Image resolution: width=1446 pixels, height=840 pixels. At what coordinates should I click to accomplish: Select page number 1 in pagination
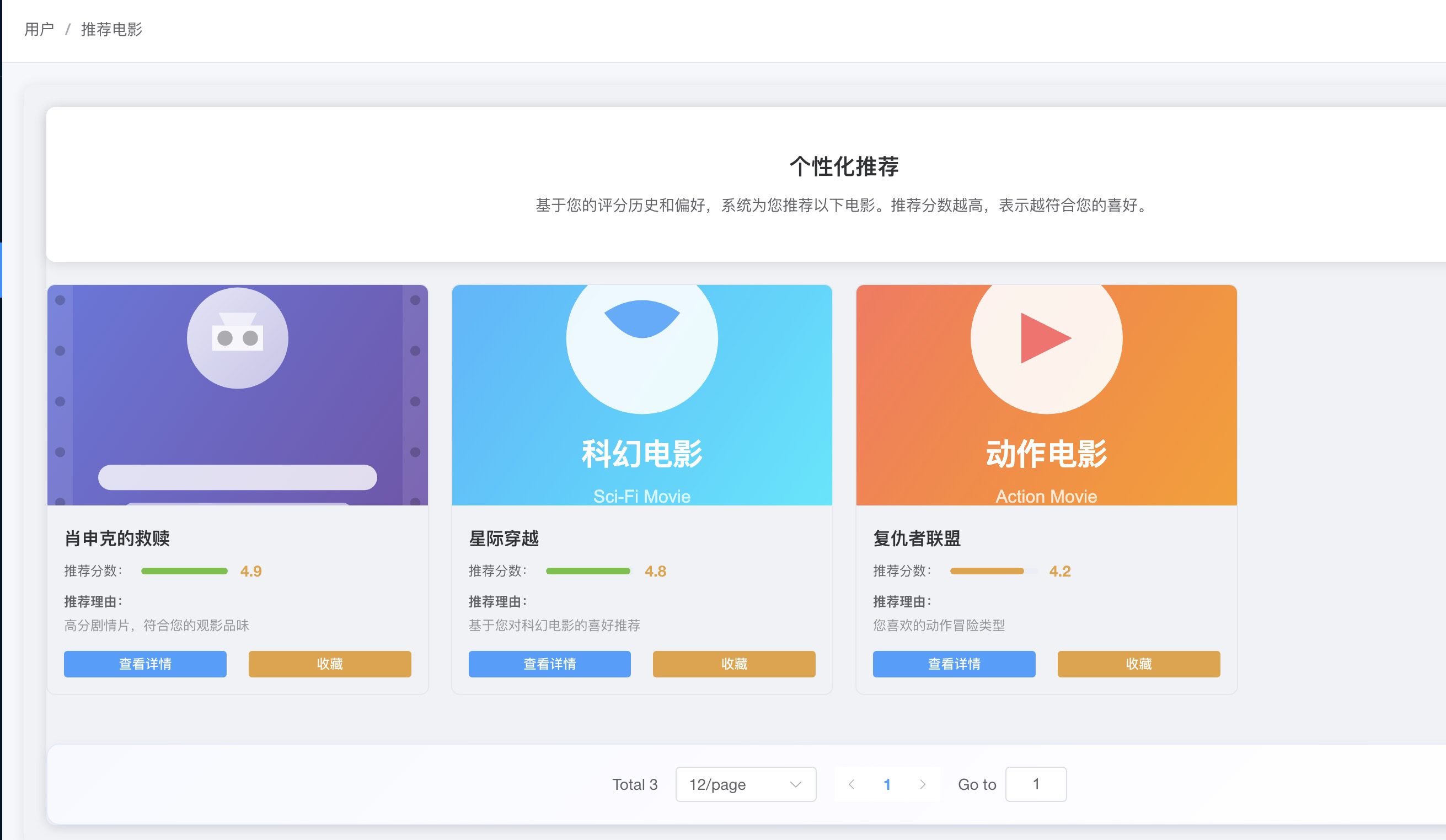tap(887, 784)
